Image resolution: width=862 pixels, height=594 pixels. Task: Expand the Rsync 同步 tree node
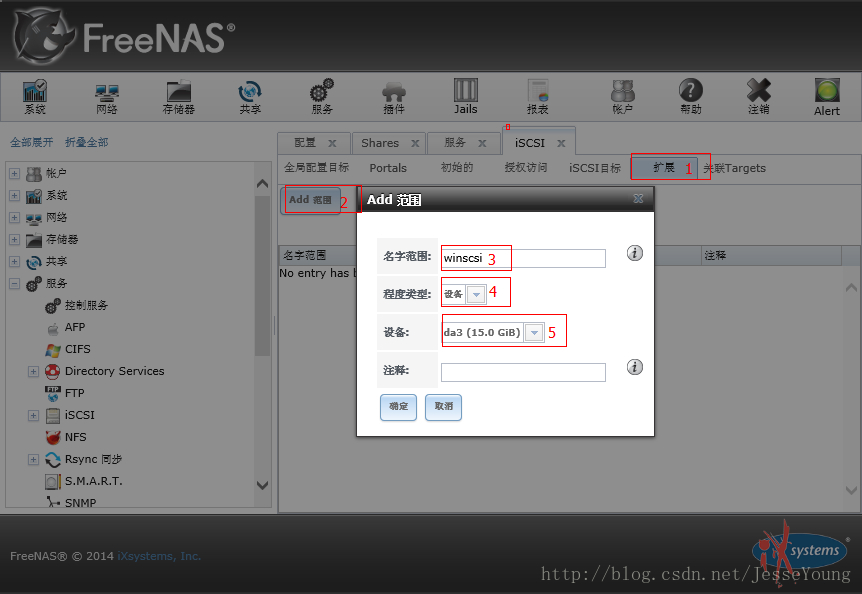33,459
